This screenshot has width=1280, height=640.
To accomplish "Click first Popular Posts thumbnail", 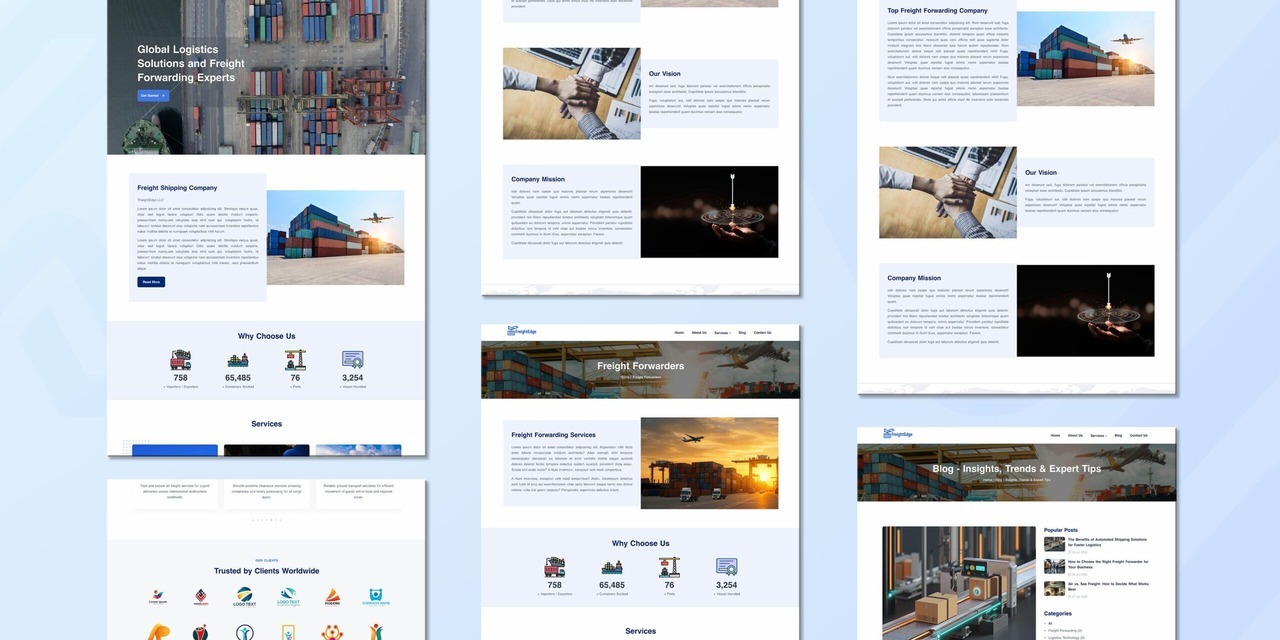I will [1054, 544].
